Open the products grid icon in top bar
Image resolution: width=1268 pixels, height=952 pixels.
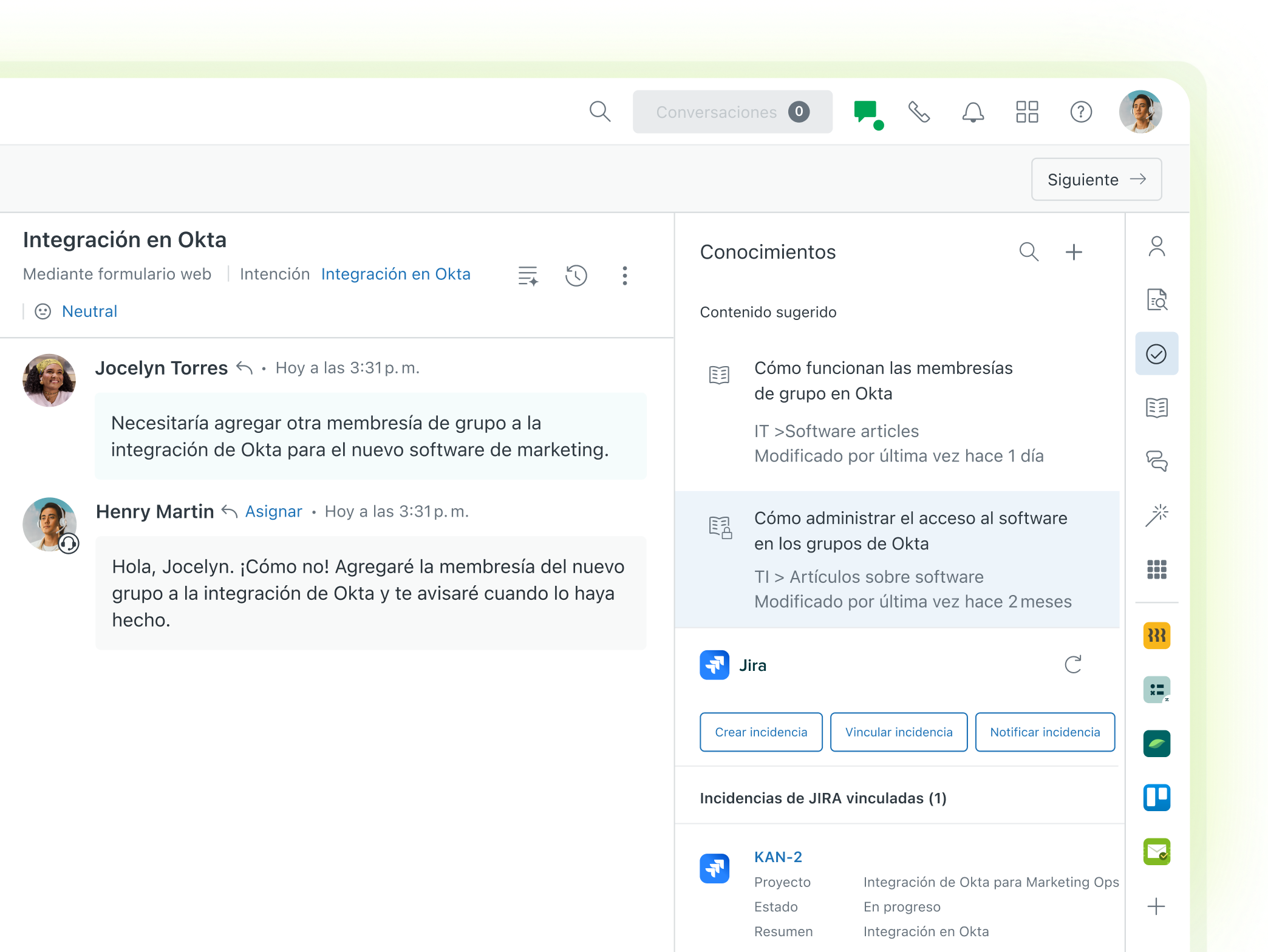point(1027,112)
